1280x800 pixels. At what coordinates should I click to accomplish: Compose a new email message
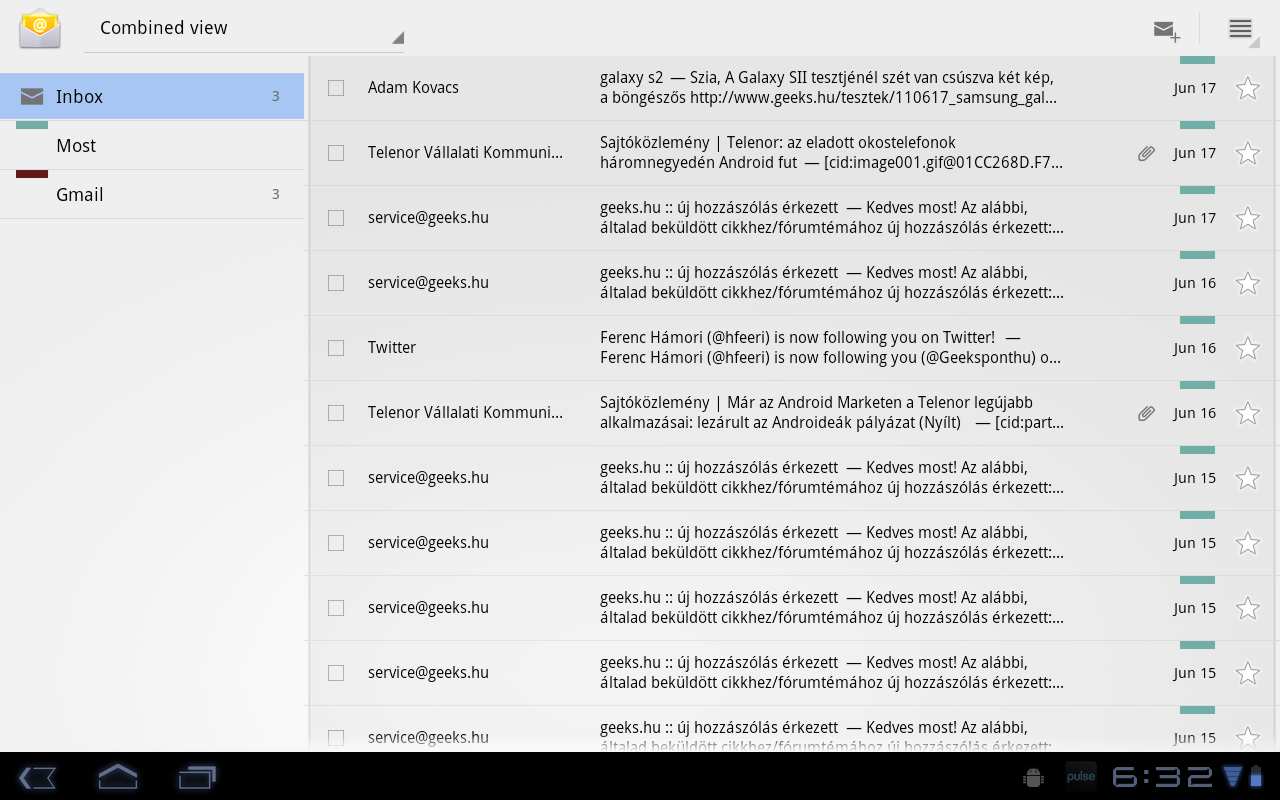click(1166, 30)
